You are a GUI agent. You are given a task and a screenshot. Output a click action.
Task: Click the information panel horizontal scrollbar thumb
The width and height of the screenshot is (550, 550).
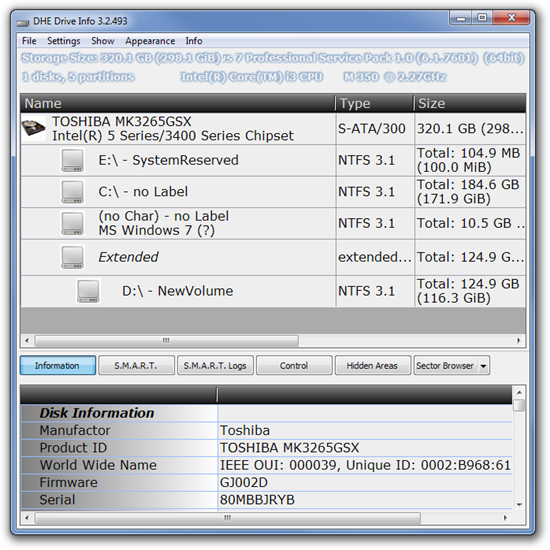(x=228, y=518)
